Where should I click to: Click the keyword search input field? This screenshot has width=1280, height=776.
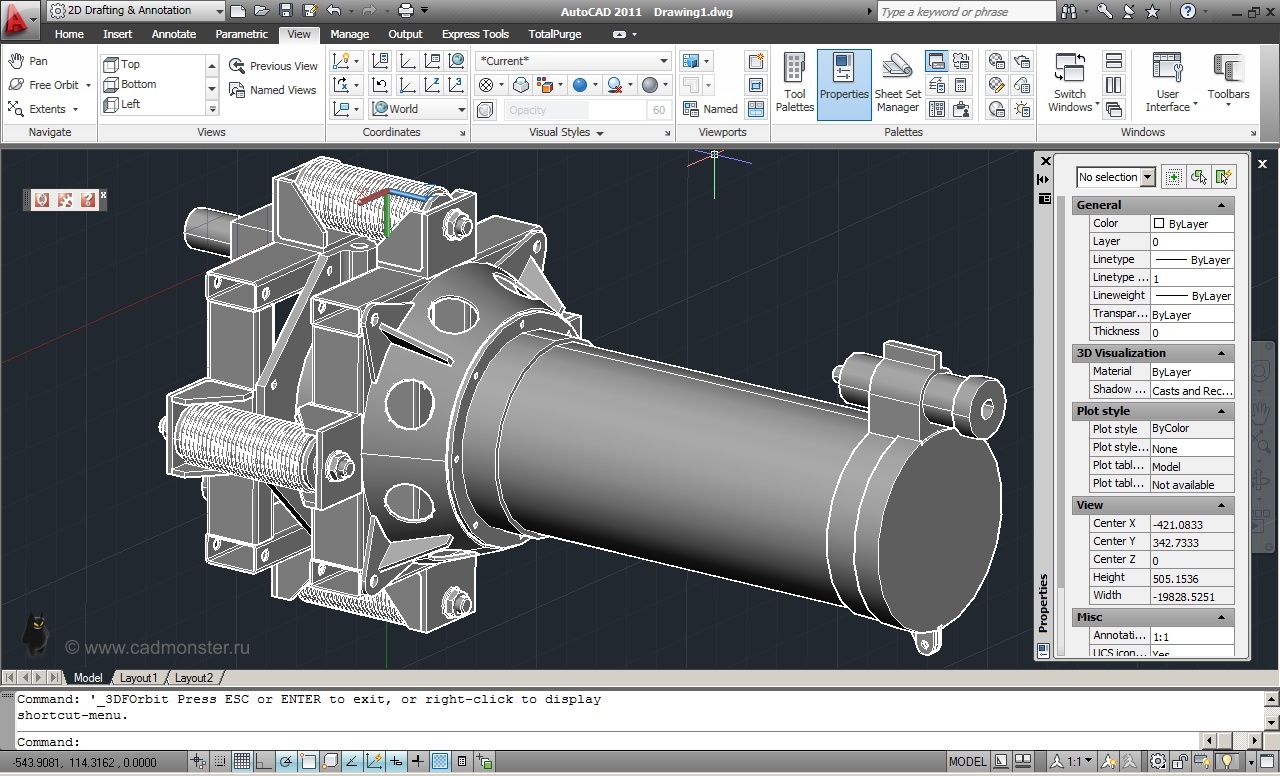966,11
